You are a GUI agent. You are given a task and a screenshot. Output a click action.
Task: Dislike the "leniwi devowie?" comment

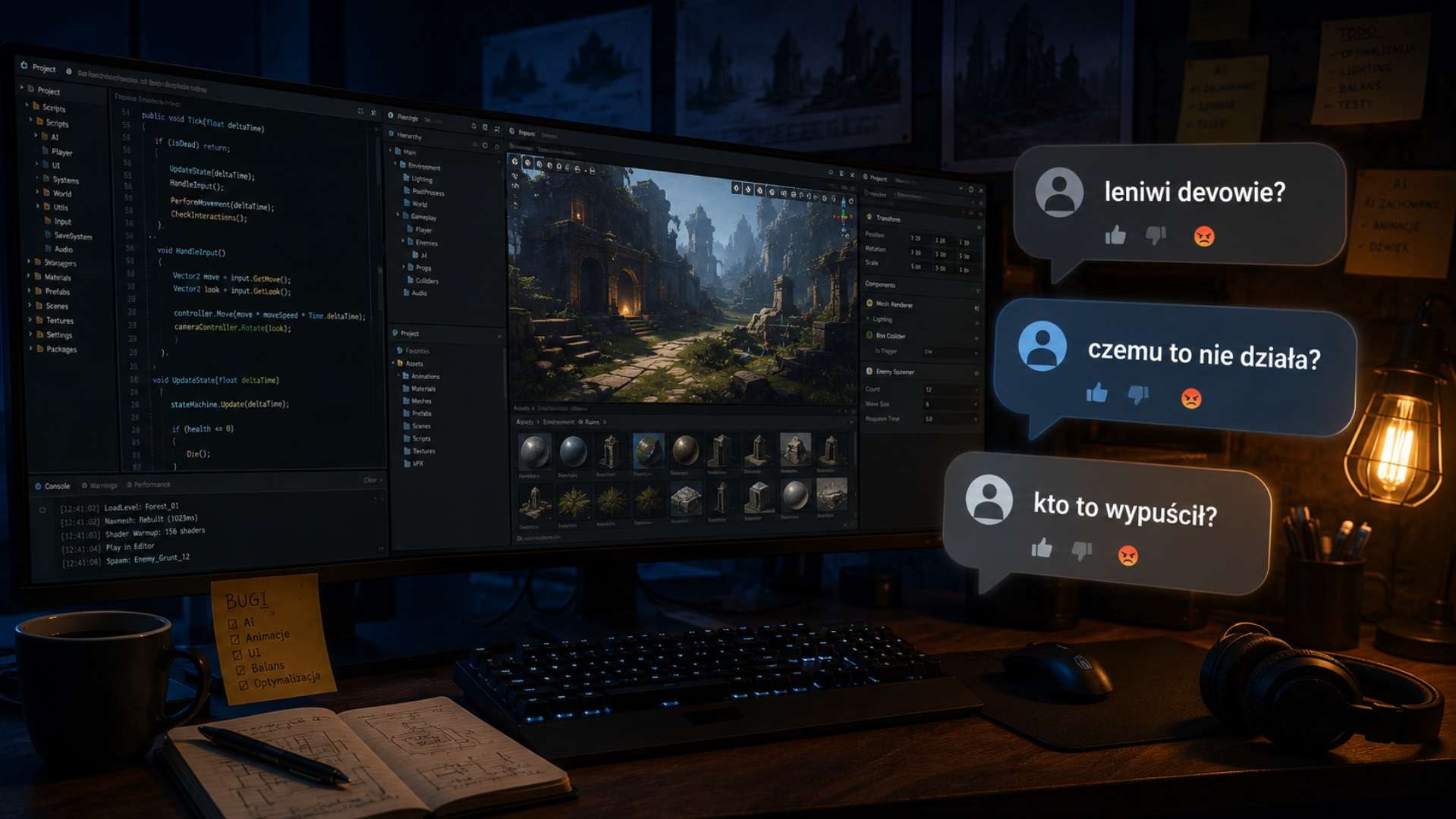[1156, 236]
